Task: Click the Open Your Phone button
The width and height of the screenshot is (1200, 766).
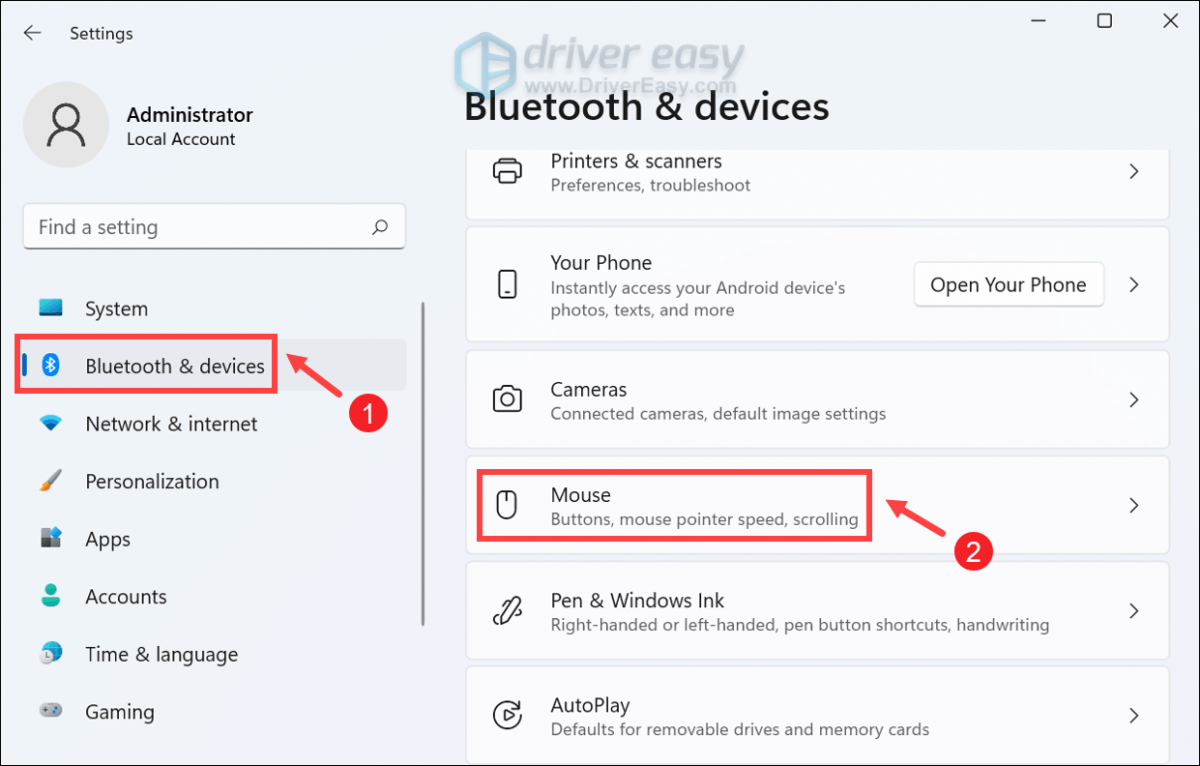Action: [1008, 284]
